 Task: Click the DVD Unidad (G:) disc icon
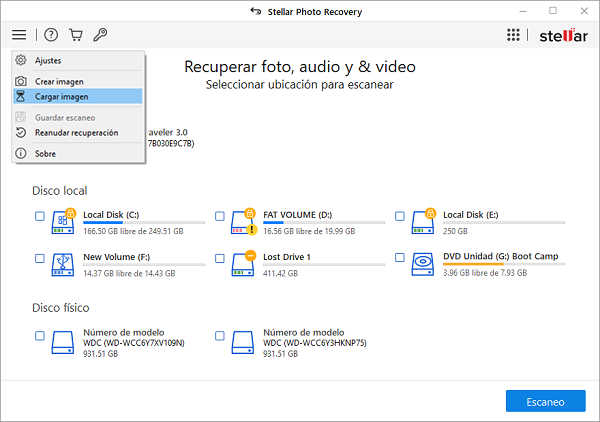(x=423, y=264)
